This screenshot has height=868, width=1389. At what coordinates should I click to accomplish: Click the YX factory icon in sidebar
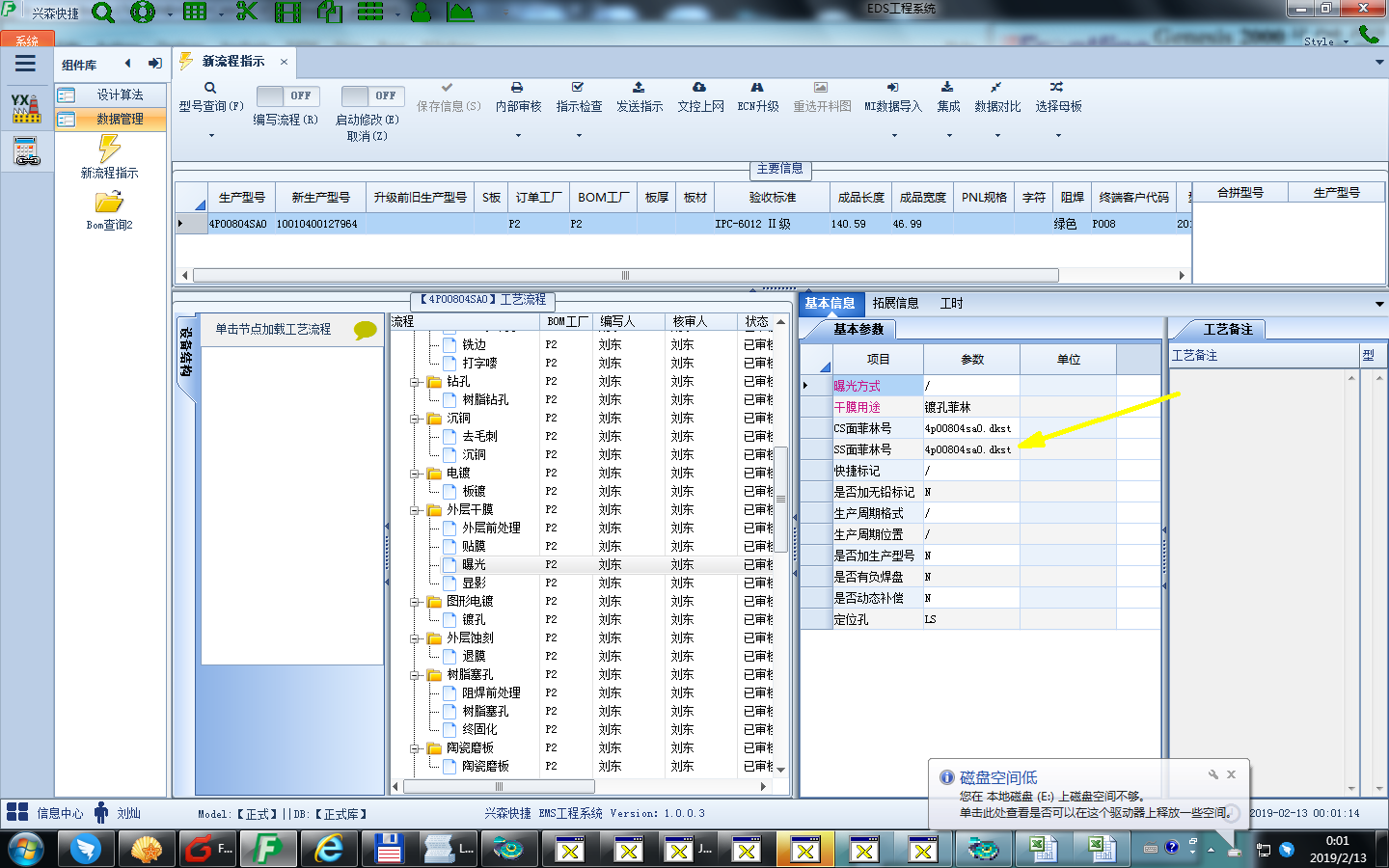point(26,108)
